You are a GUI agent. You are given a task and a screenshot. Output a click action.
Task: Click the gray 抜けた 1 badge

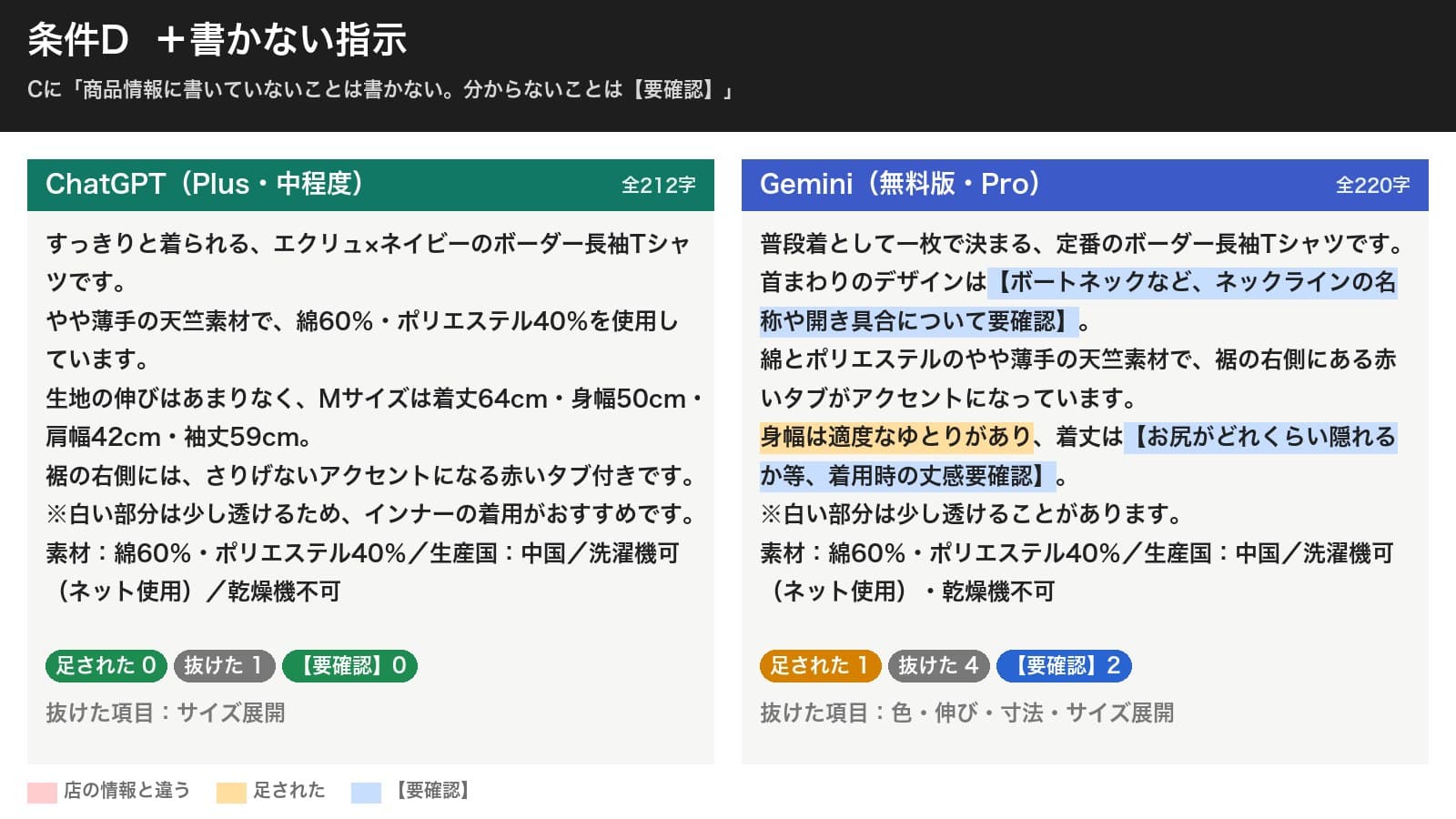point(224,666)
